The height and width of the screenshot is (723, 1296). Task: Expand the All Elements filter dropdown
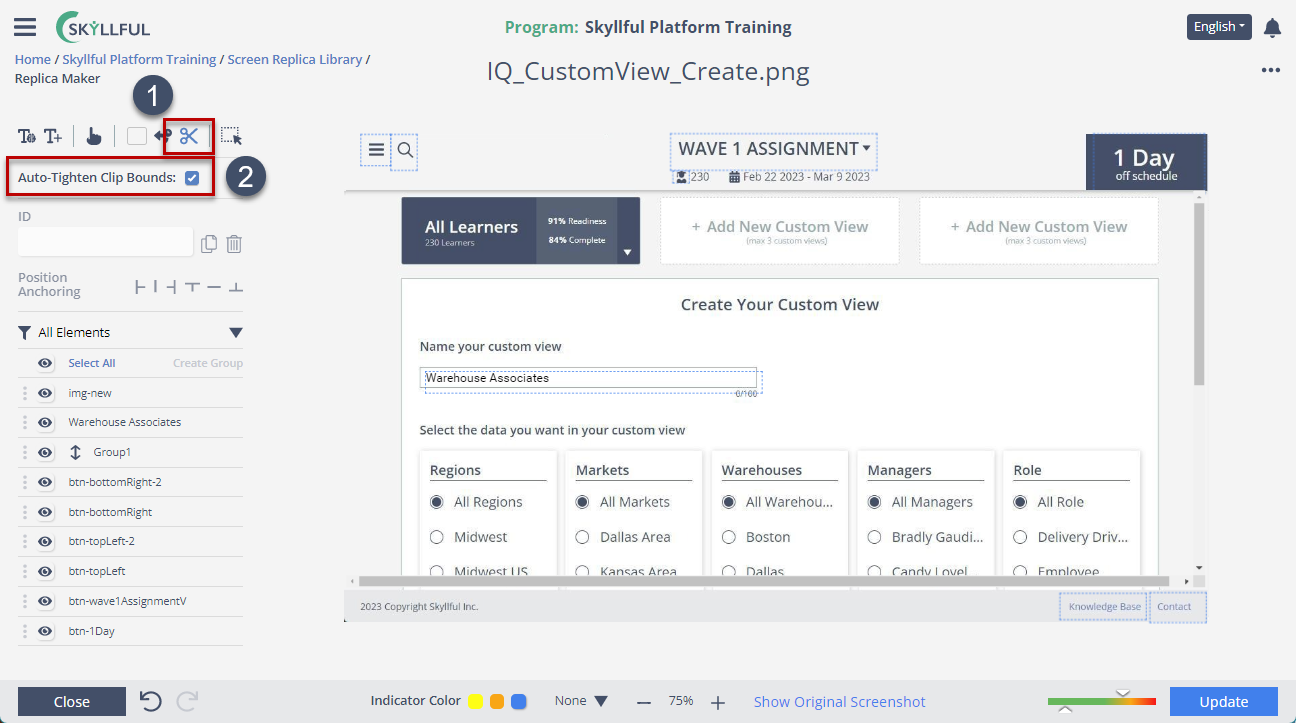[236, 333]
